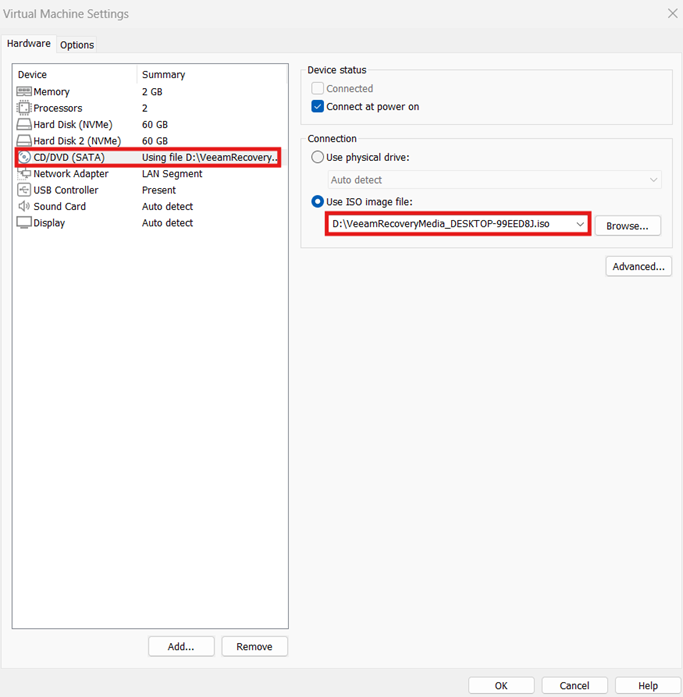Toggle the Connect at power on checkbox

coord(318,107)
